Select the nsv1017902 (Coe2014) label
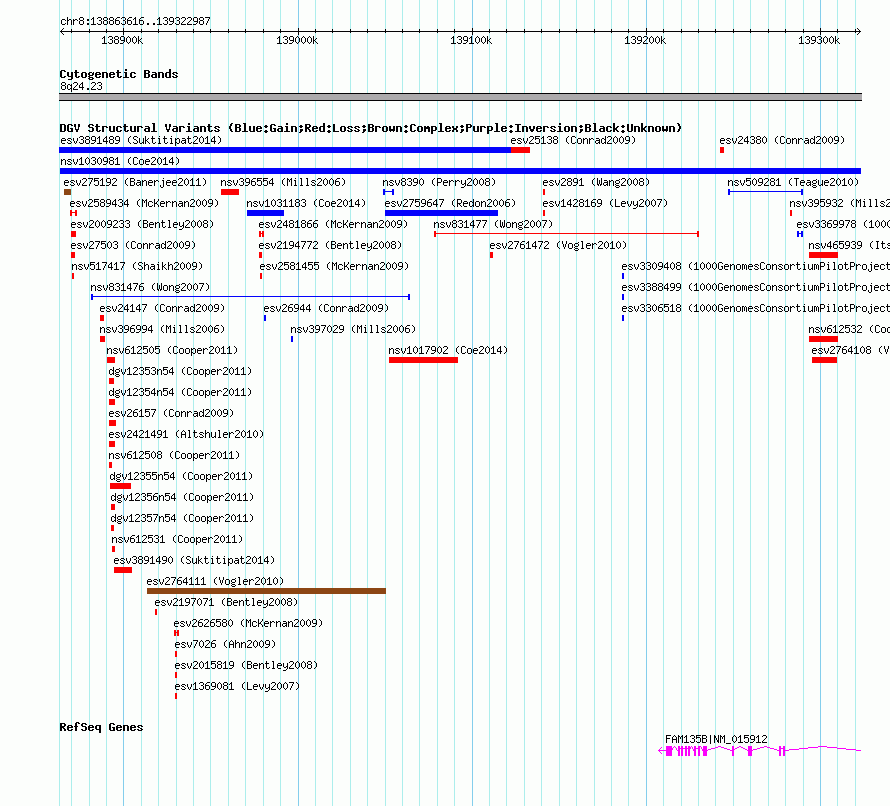 pos(448,350)
